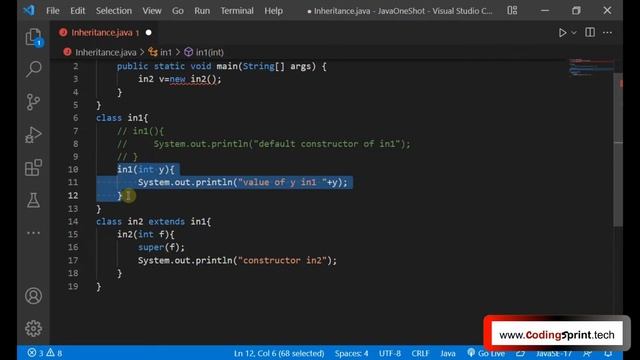Close the unsaved Inheritance.java tab dot
640x360 pixels.
pyautogui.click(x=149, y=33)
